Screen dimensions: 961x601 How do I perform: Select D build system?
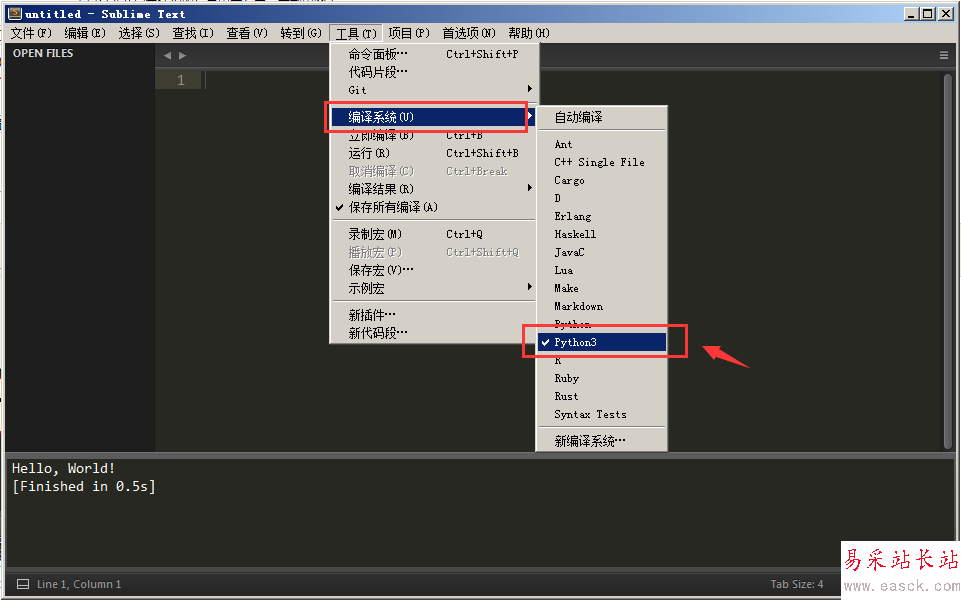pyautogui.click(x=602, y=198)
